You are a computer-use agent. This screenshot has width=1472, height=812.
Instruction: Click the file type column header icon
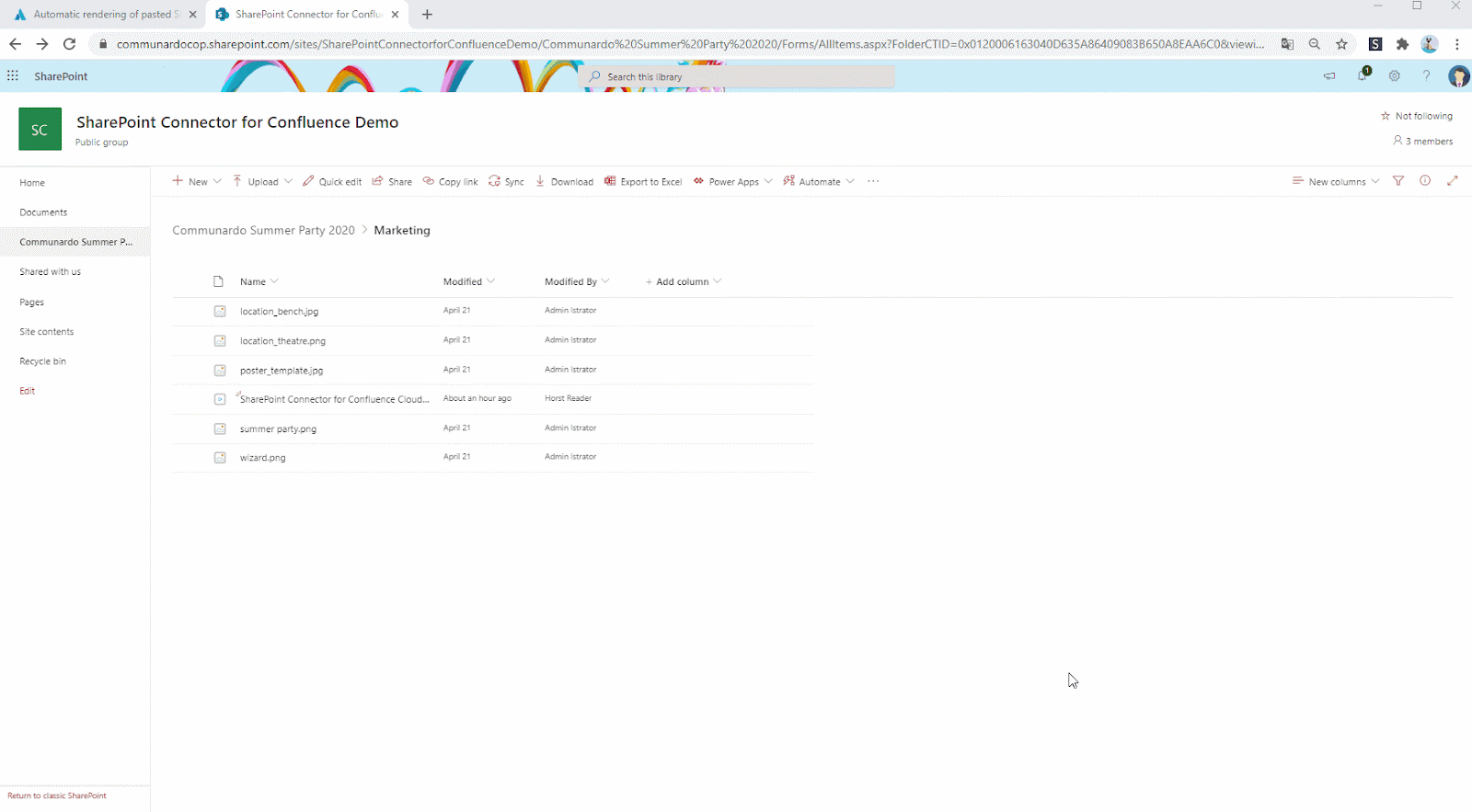(218, 281)
